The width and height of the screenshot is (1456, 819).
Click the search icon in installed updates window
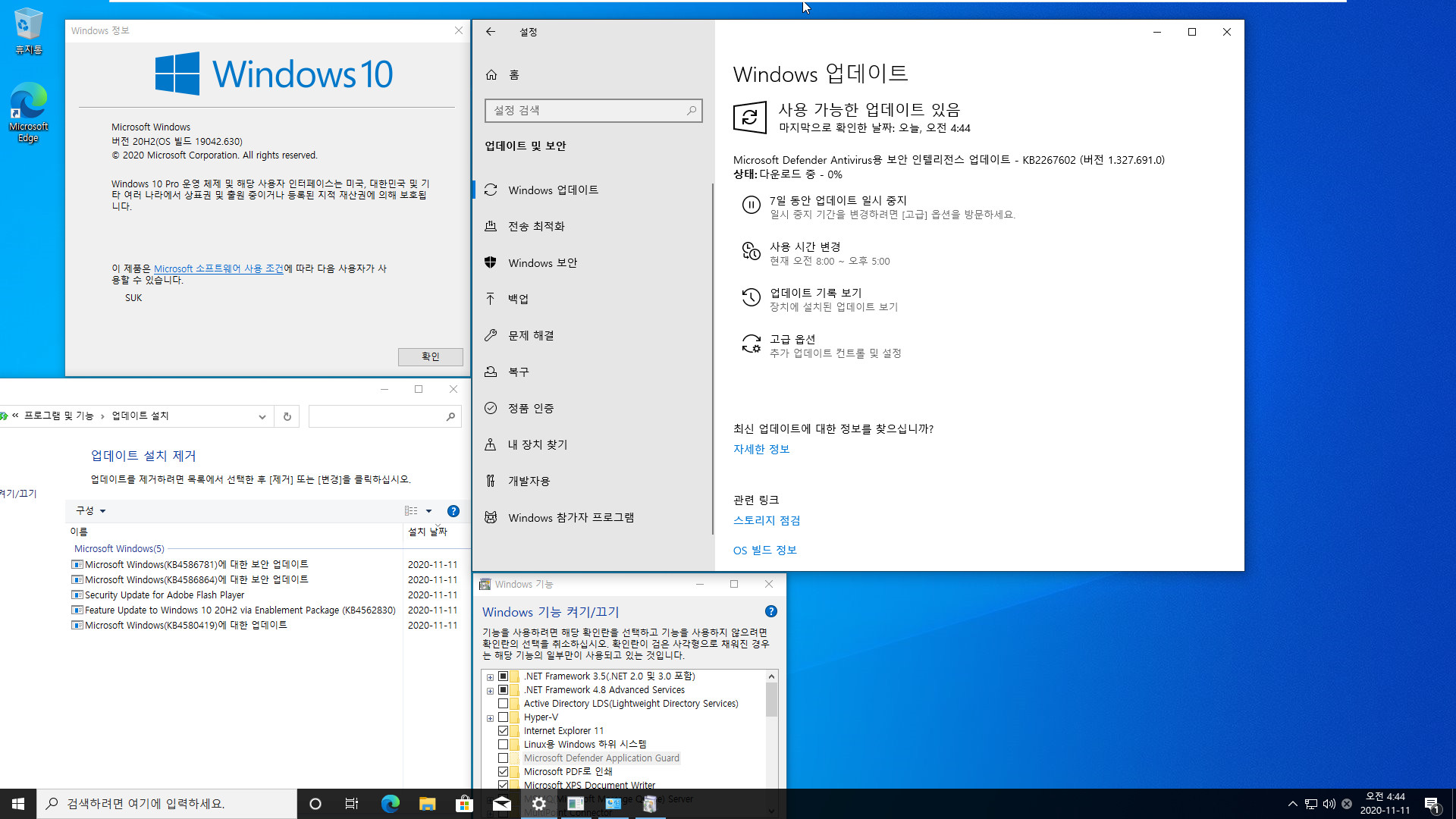(x=450, y=416)
